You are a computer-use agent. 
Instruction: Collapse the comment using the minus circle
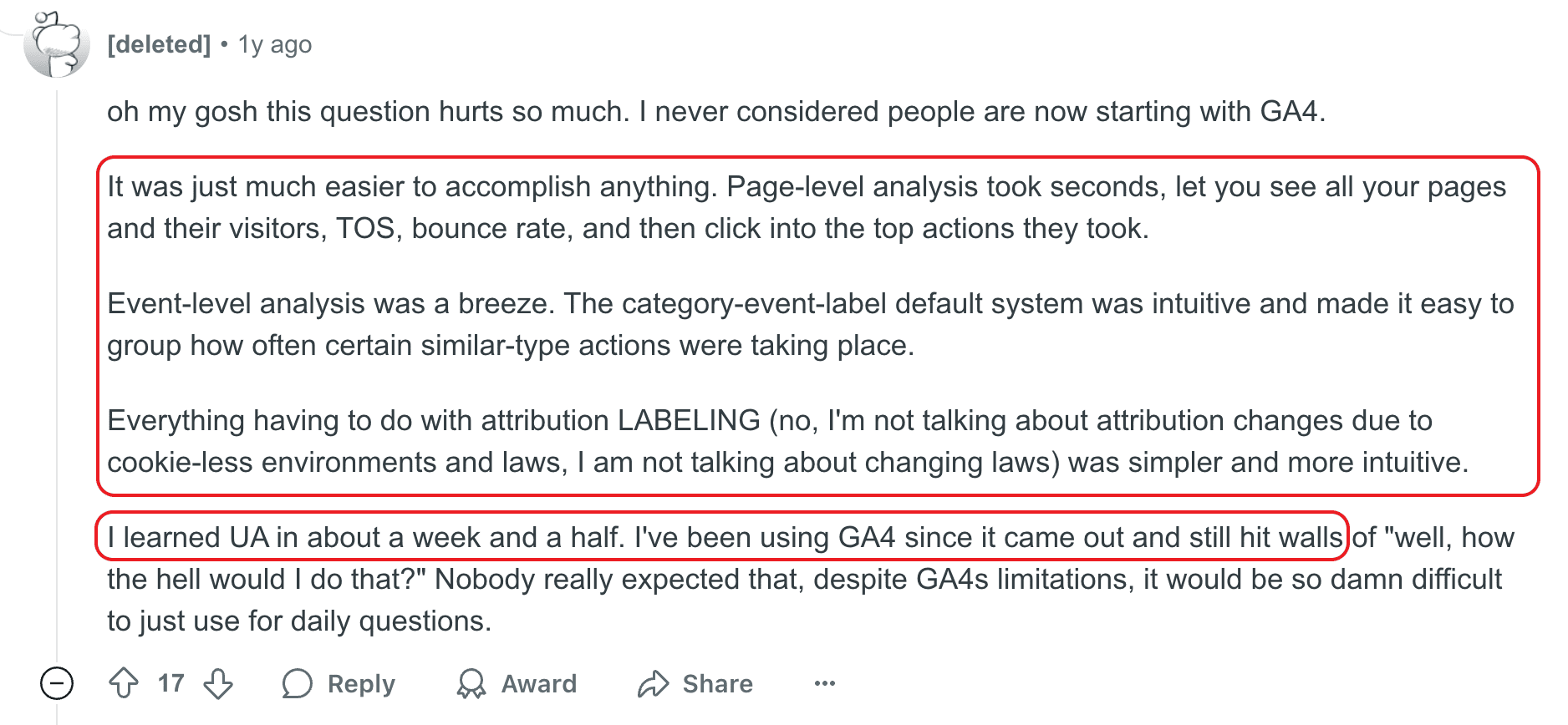click(x=57, y=683)
